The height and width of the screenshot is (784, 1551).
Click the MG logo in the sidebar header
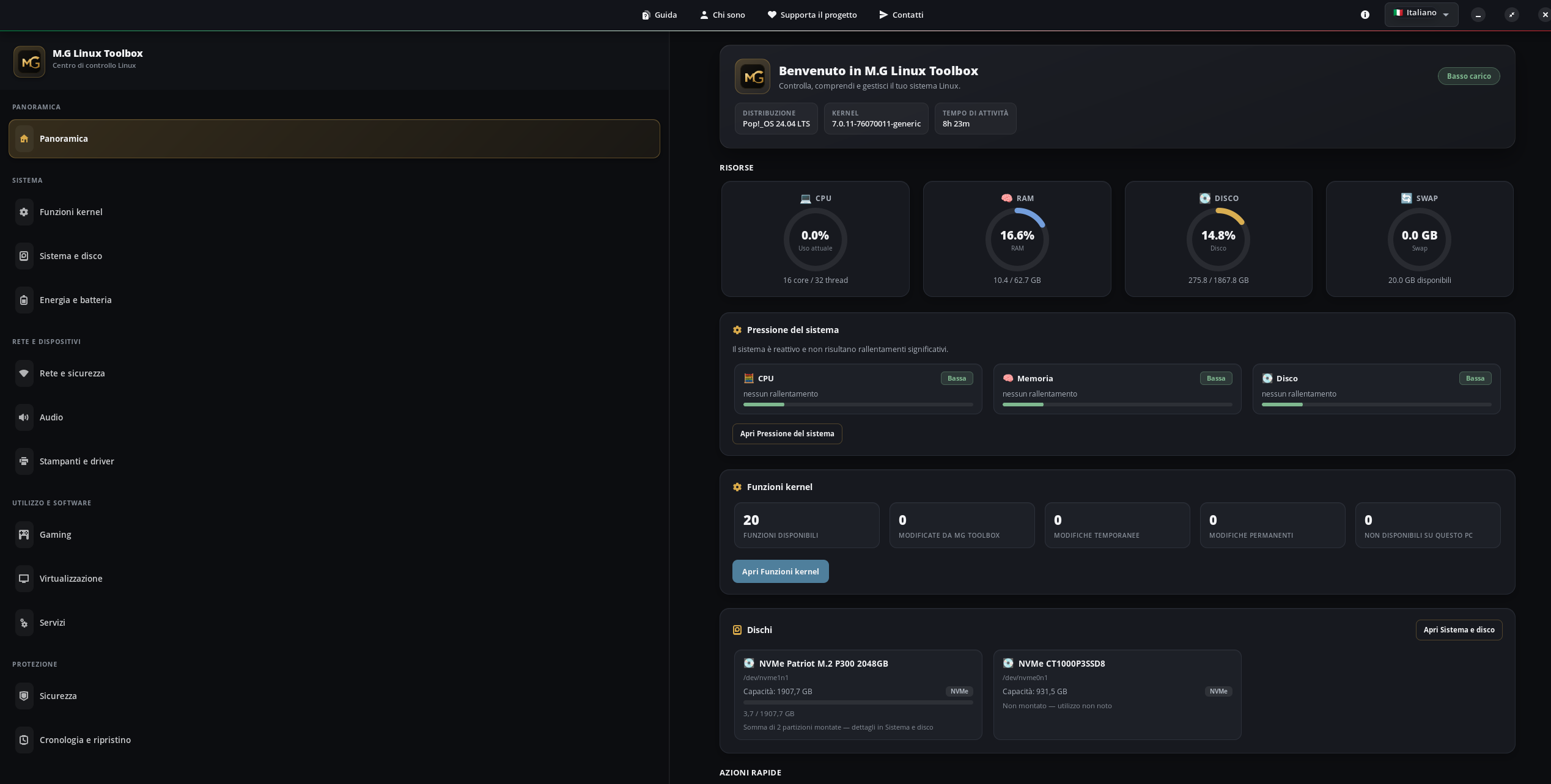(x=29, y=62)
